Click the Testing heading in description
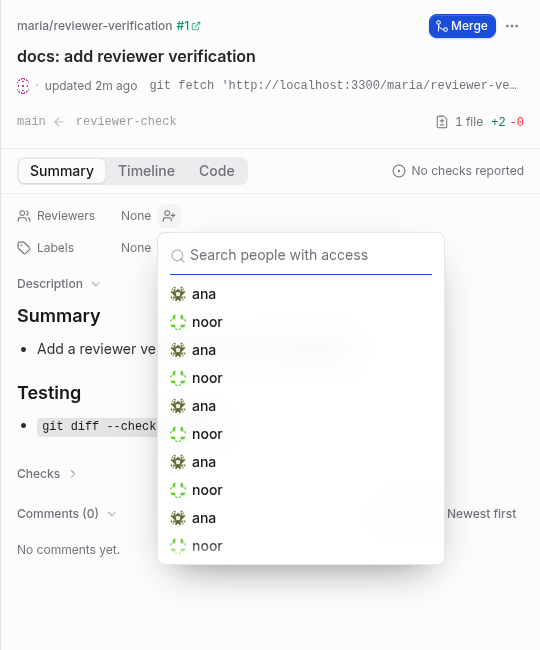This screenshot has width=540, height=650. click(x=49, y=393)
